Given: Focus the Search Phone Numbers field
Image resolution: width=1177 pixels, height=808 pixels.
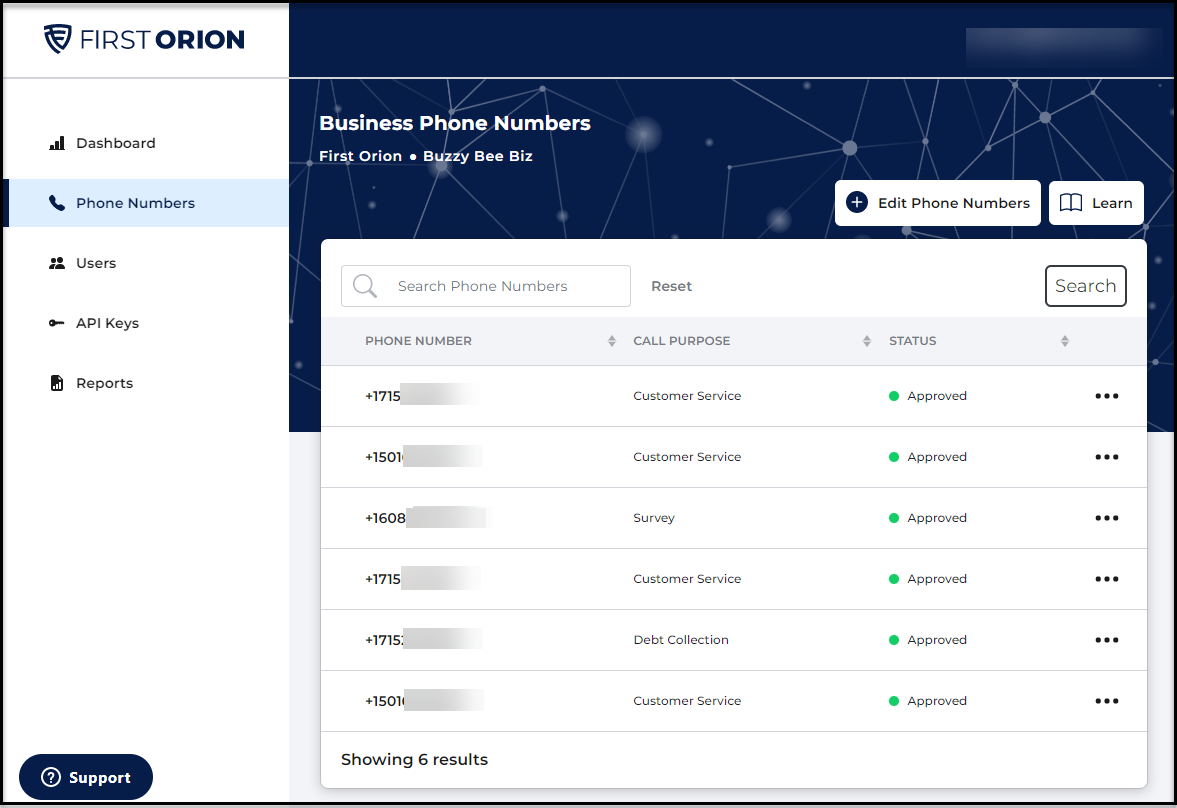Looking at the screenshot, I should [x=486, y=286].
